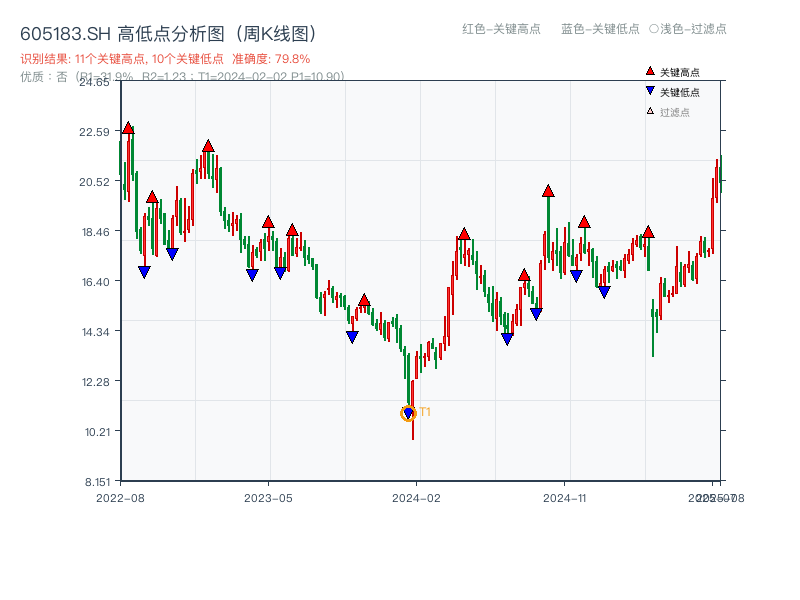Click the red high-point marker right of 2024-02
The width and height of the screenshot is (800, 600).
pos(464,234)
